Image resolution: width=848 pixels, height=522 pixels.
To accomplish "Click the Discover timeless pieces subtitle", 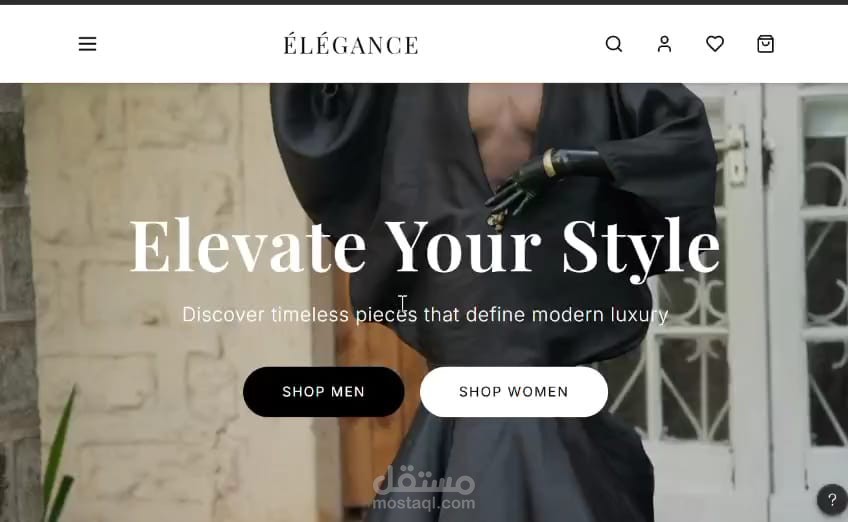I will coord(425,314).
